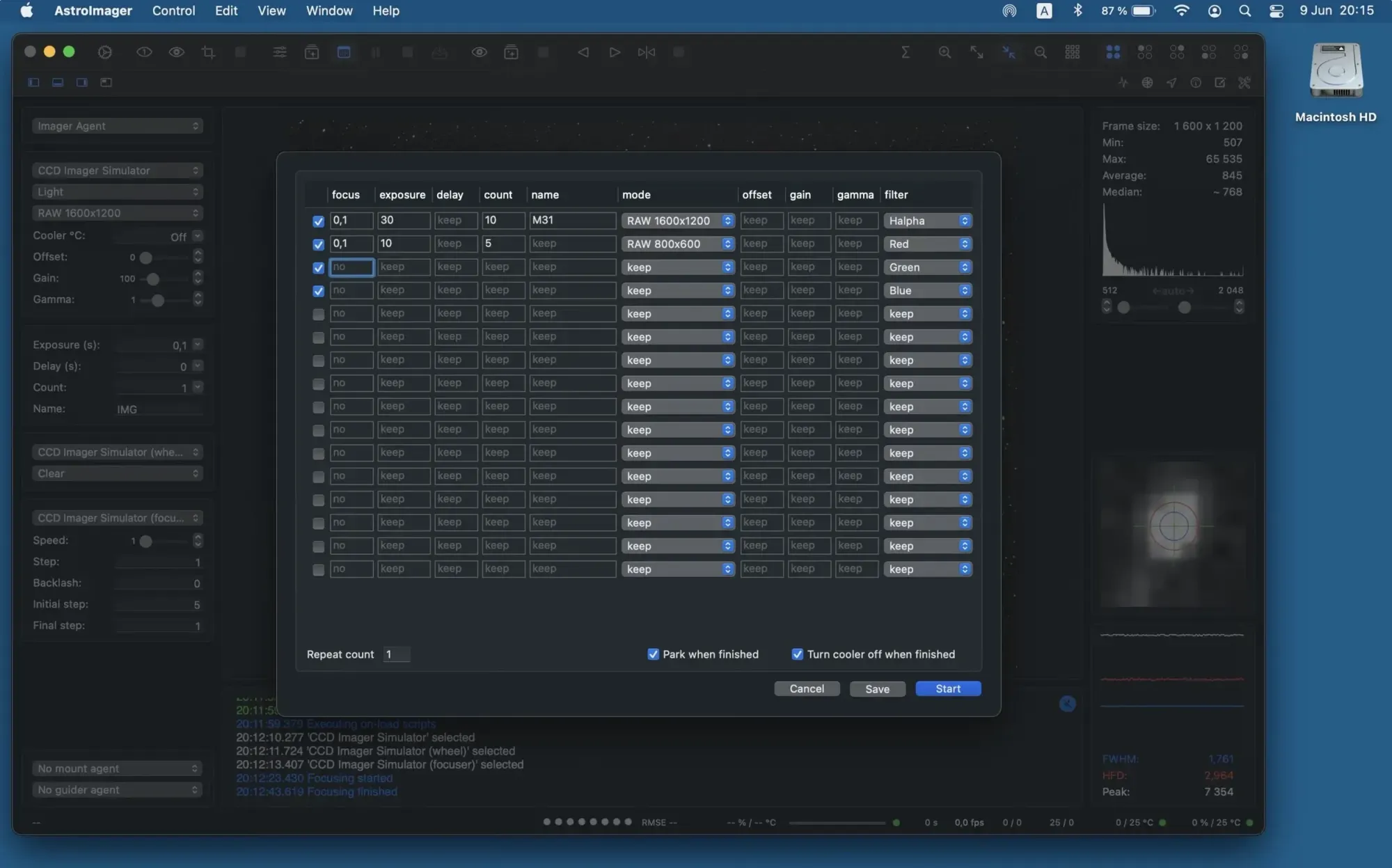Open the Control menu
The height and width of the screenshot is (868, 1392).
173,10
